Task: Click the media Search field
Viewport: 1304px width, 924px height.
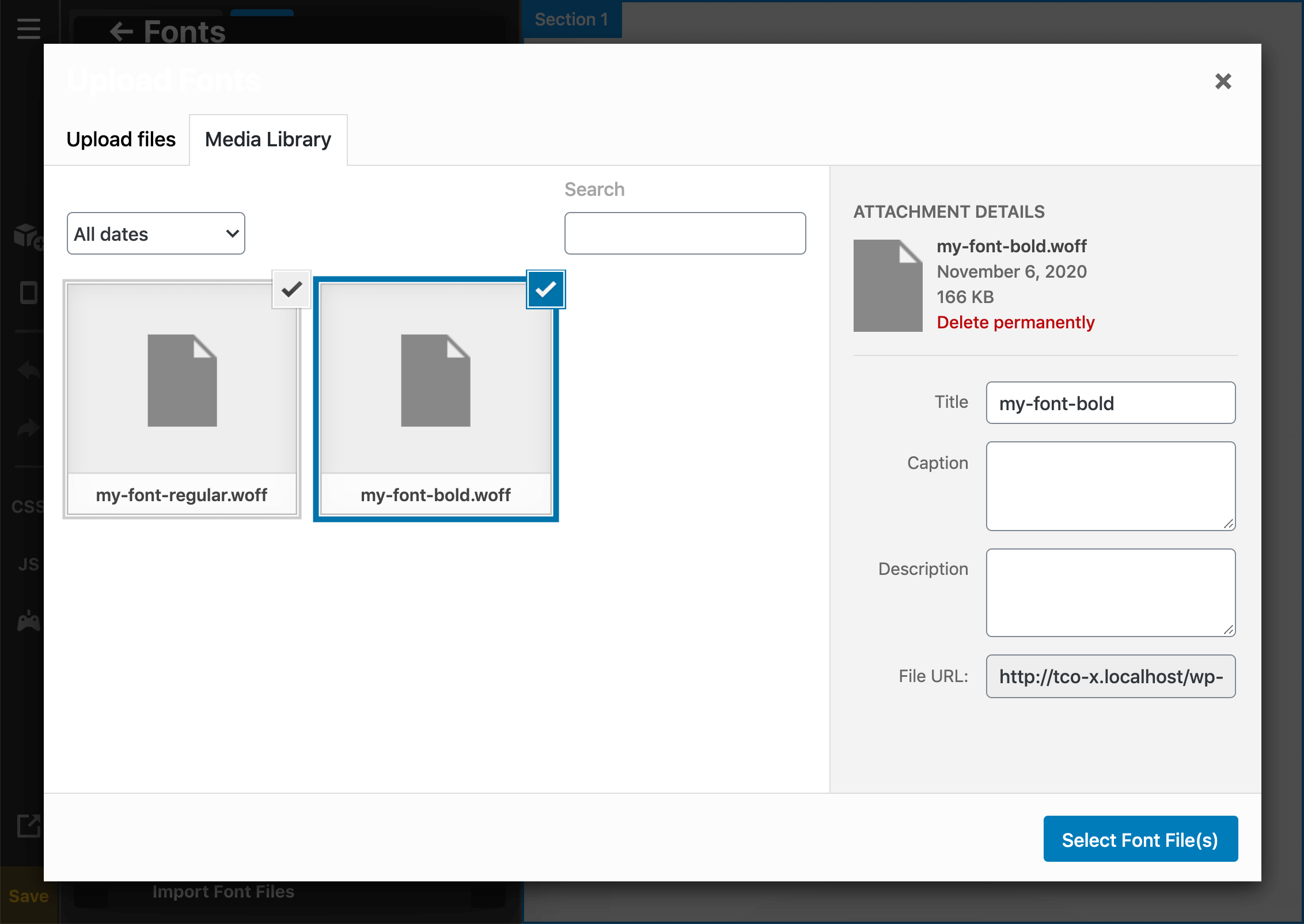Action: click(x=685, y=233)
